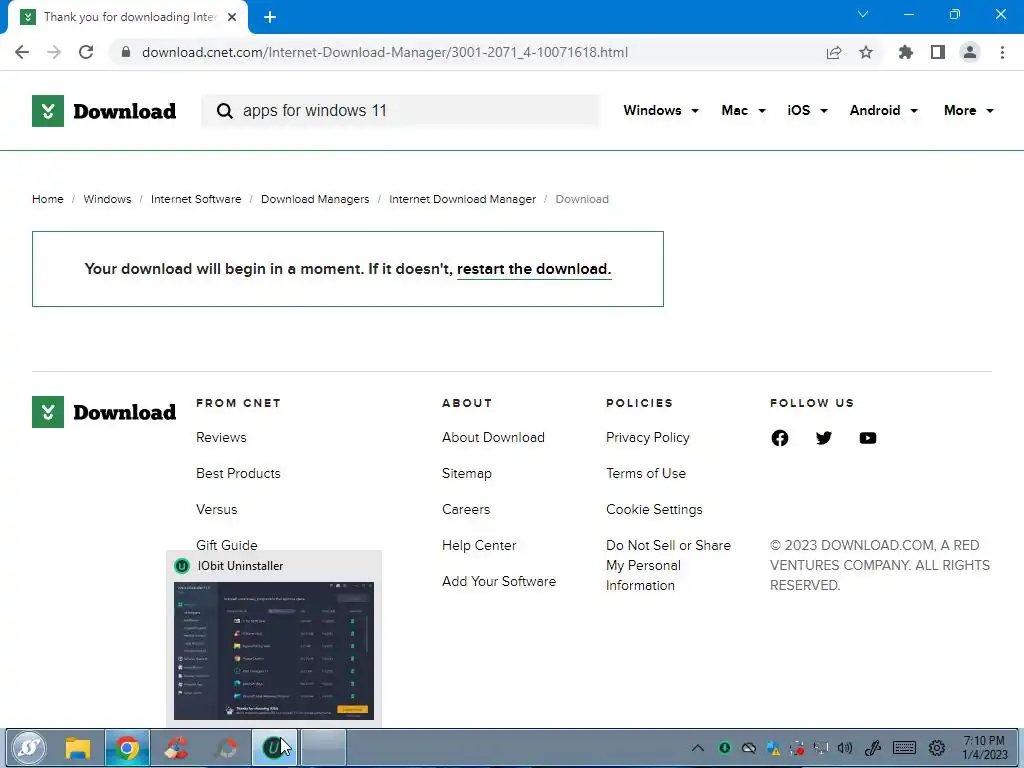Image resolution: width=1024 pixels, height=768 pixels.
Task: Go to Home breadcrumb
Action: tap(48, 199)
